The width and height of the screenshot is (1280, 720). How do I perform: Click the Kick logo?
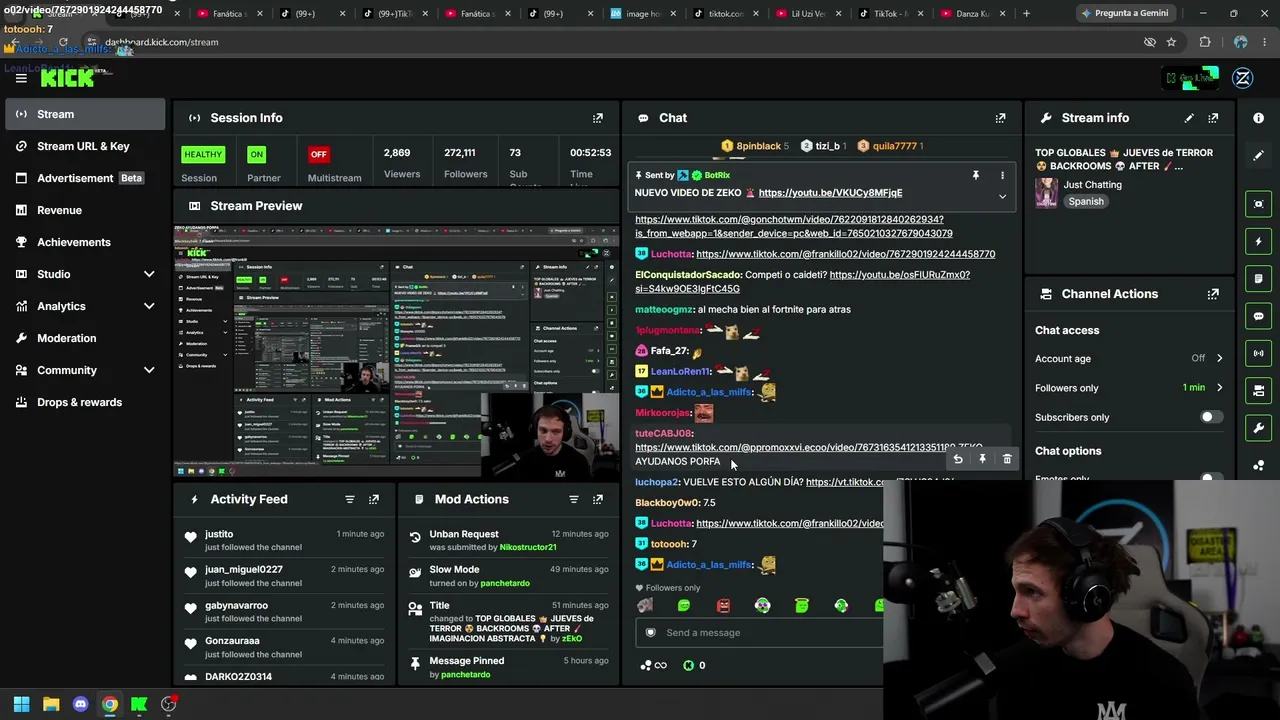67,78
